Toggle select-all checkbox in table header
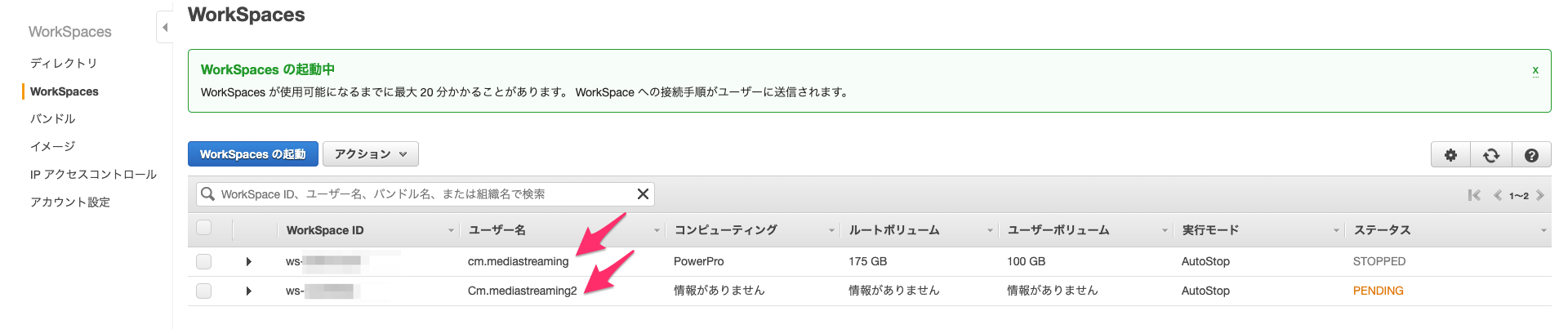This screenshot has width=1568, height=329. coord(204,228)
